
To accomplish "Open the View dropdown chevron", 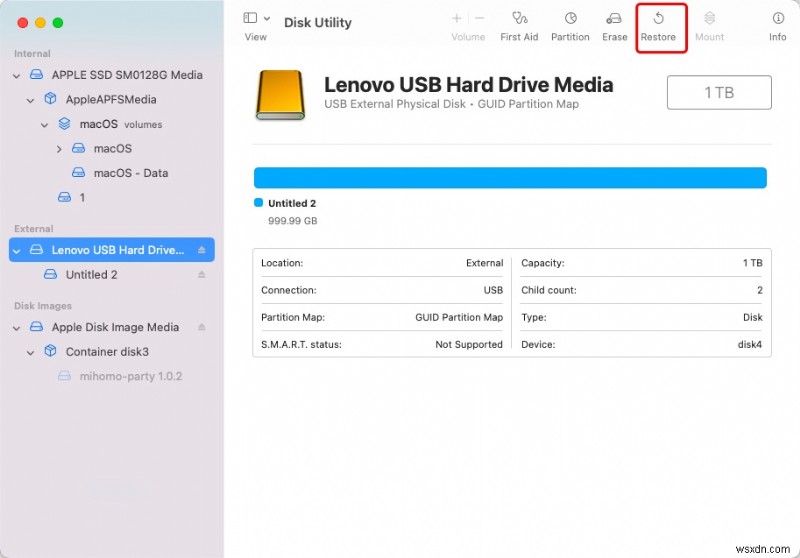I will click(x=267, y=18).
